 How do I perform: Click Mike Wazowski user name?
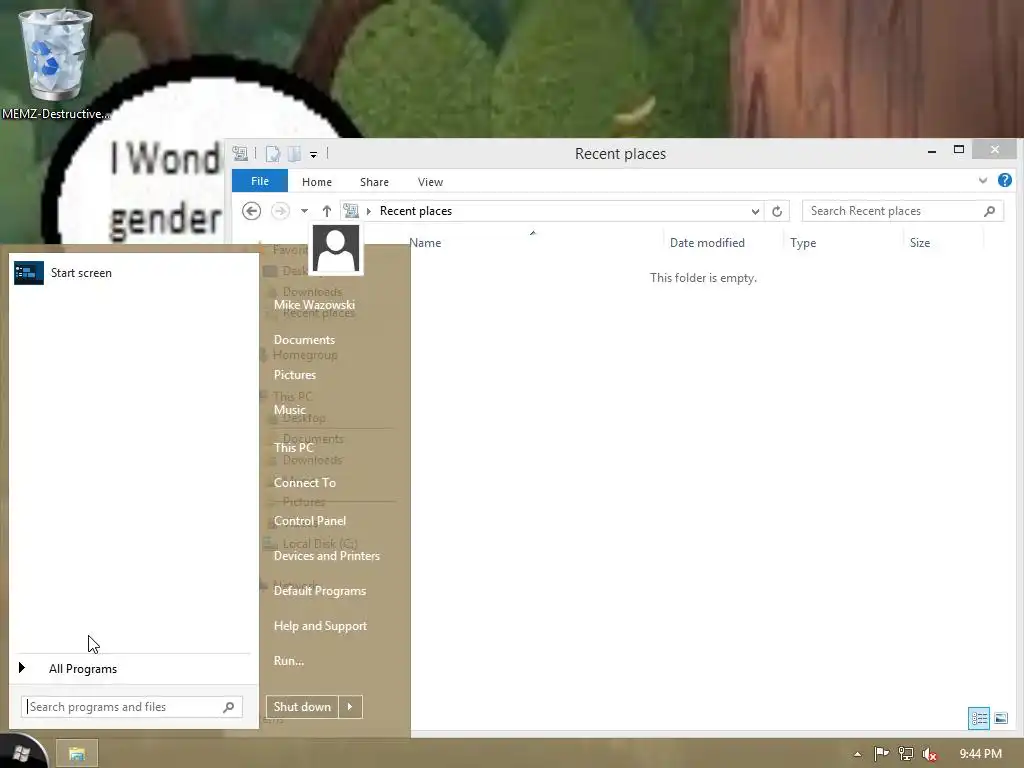[x=314, y=305]
